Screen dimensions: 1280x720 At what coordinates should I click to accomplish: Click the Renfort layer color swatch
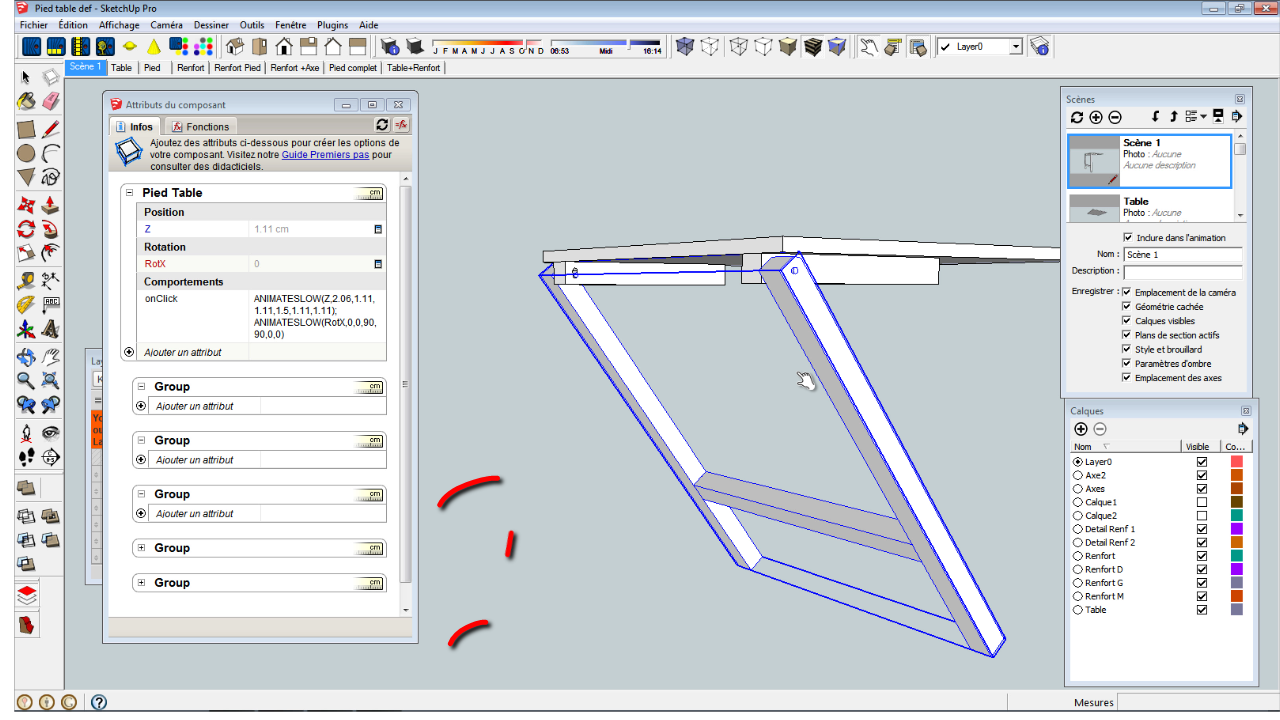click(x=1237, y=556)
